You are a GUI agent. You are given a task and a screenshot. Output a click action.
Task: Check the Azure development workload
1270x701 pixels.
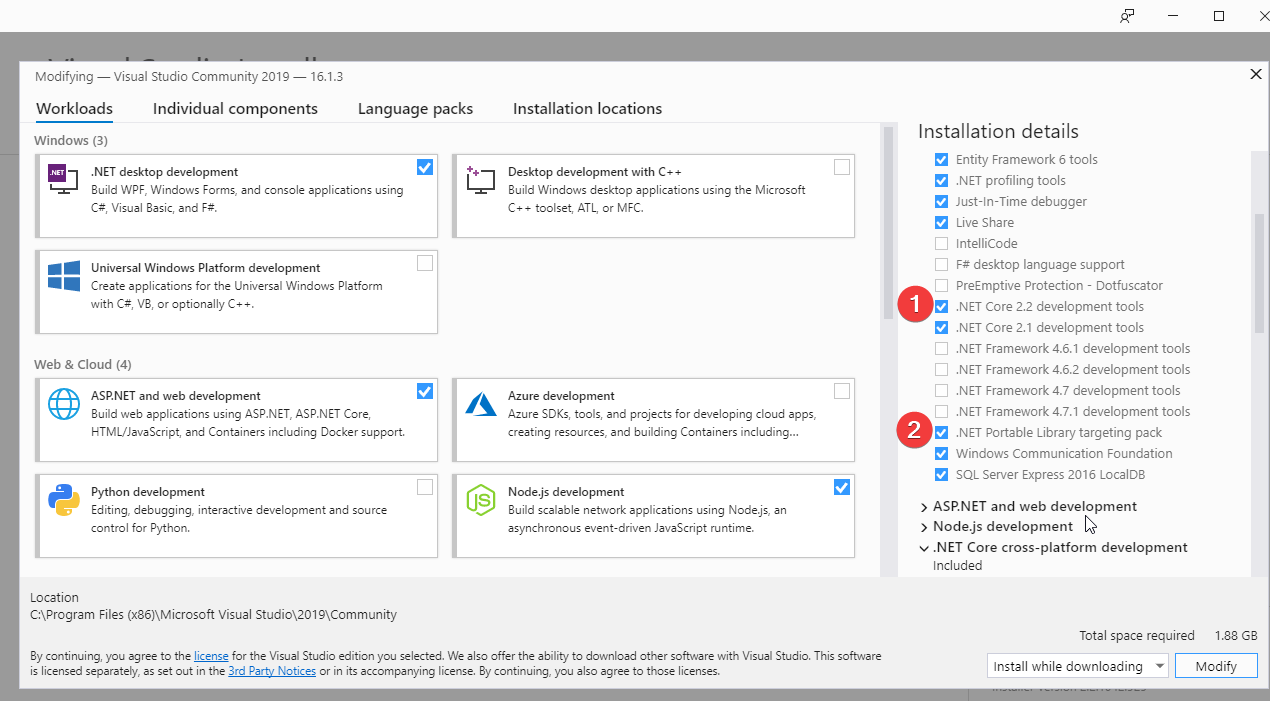pos(842,391)
